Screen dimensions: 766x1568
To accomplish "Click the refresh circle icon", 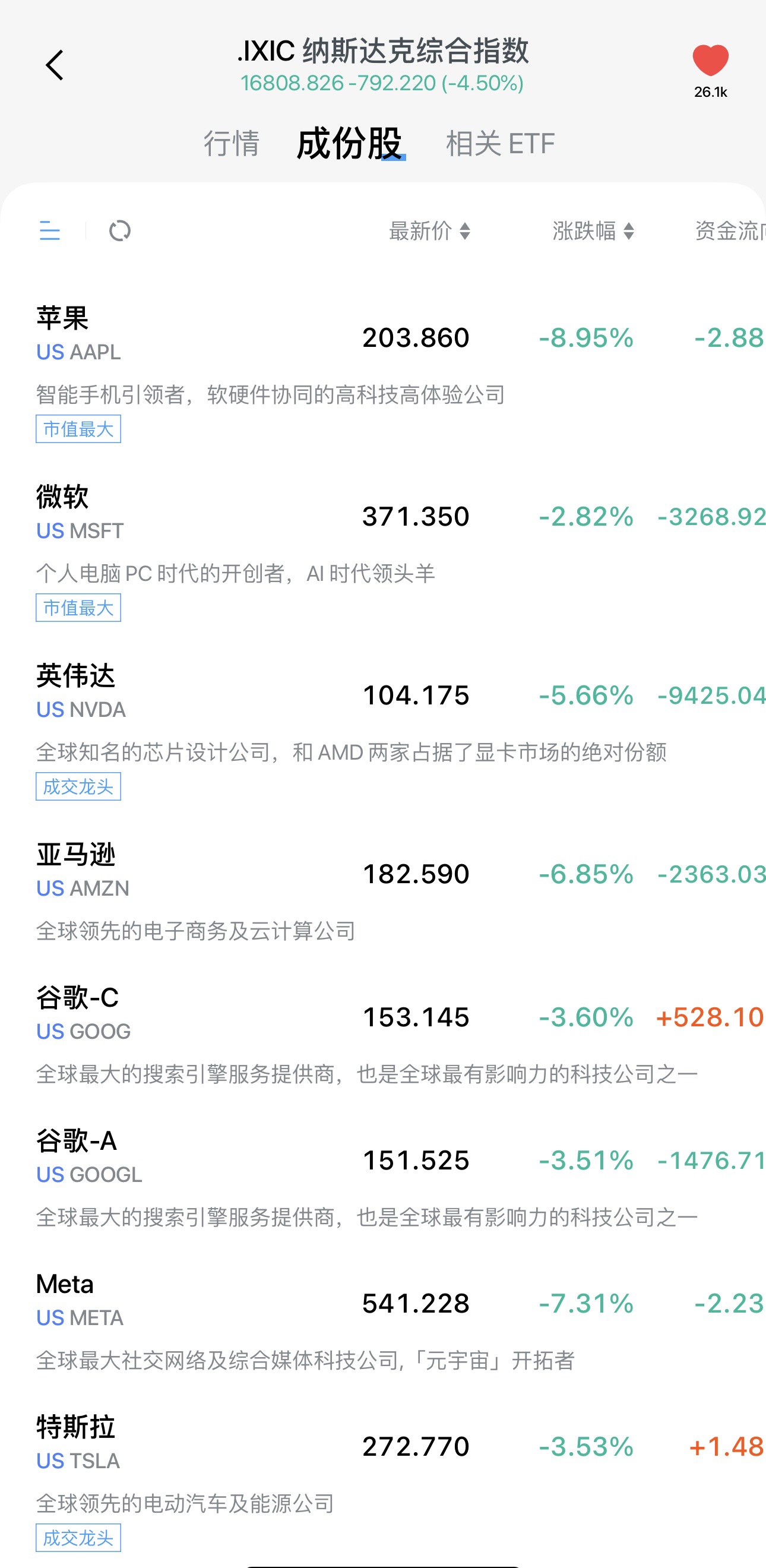I will [x=120, y=231].
